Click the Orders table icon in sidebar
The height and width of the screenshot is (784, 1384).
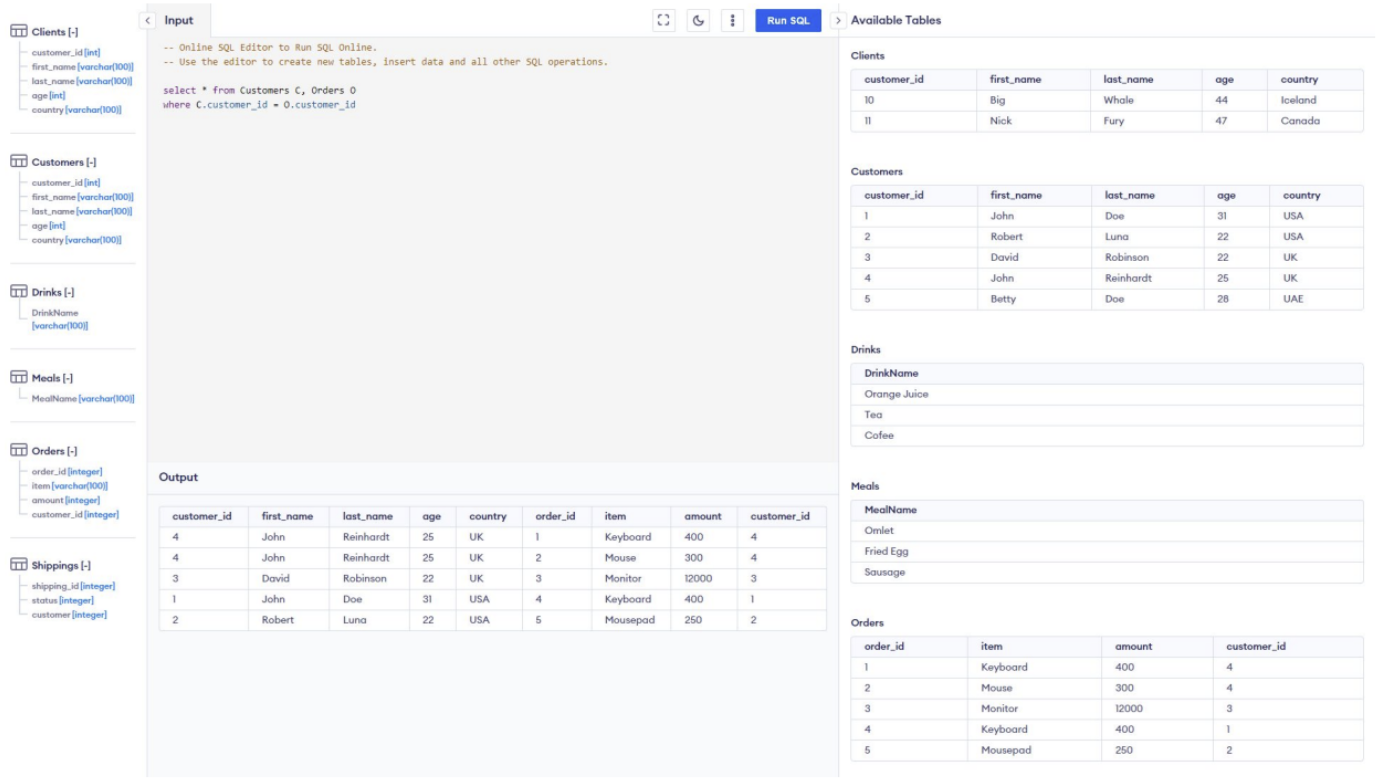[x=18, y=451]
